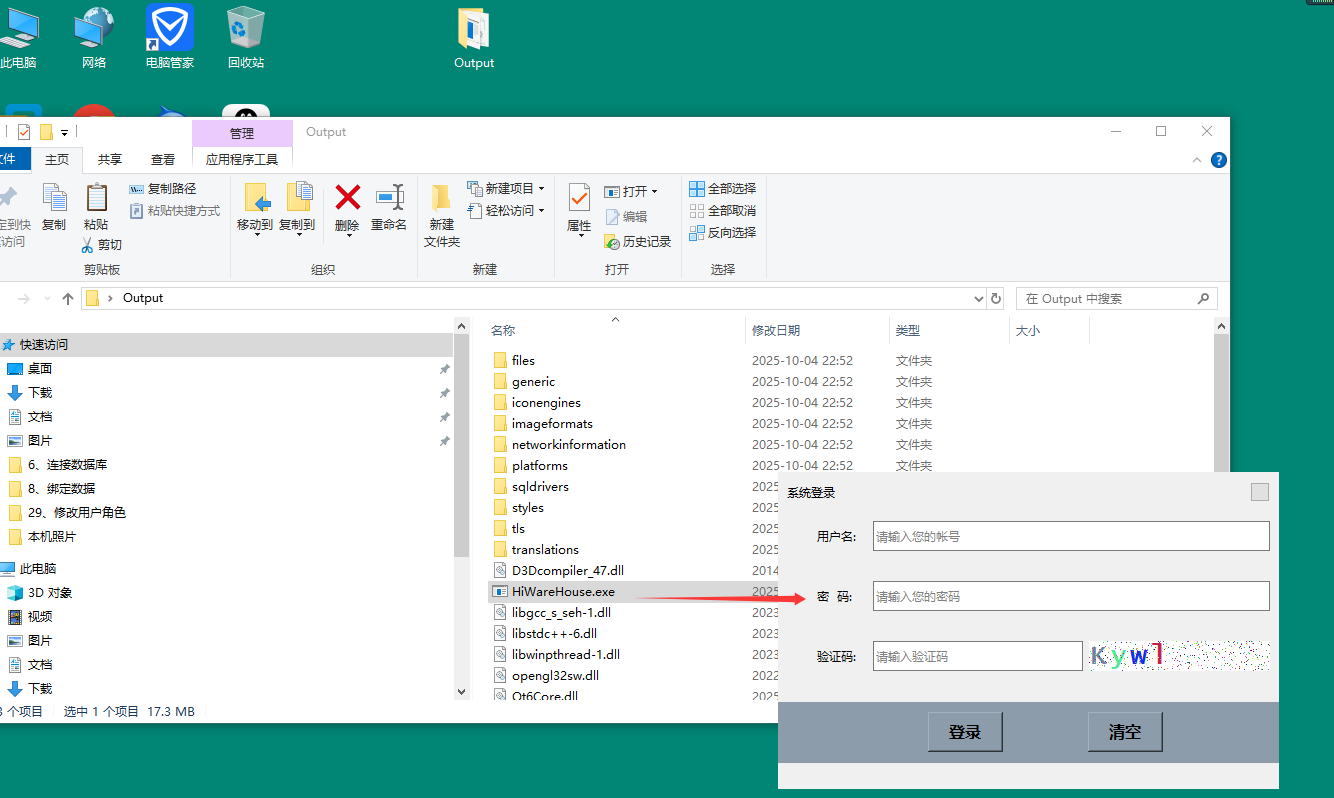1334x798 pixels.
Task: Click the Move to icon
Action: 256,198
